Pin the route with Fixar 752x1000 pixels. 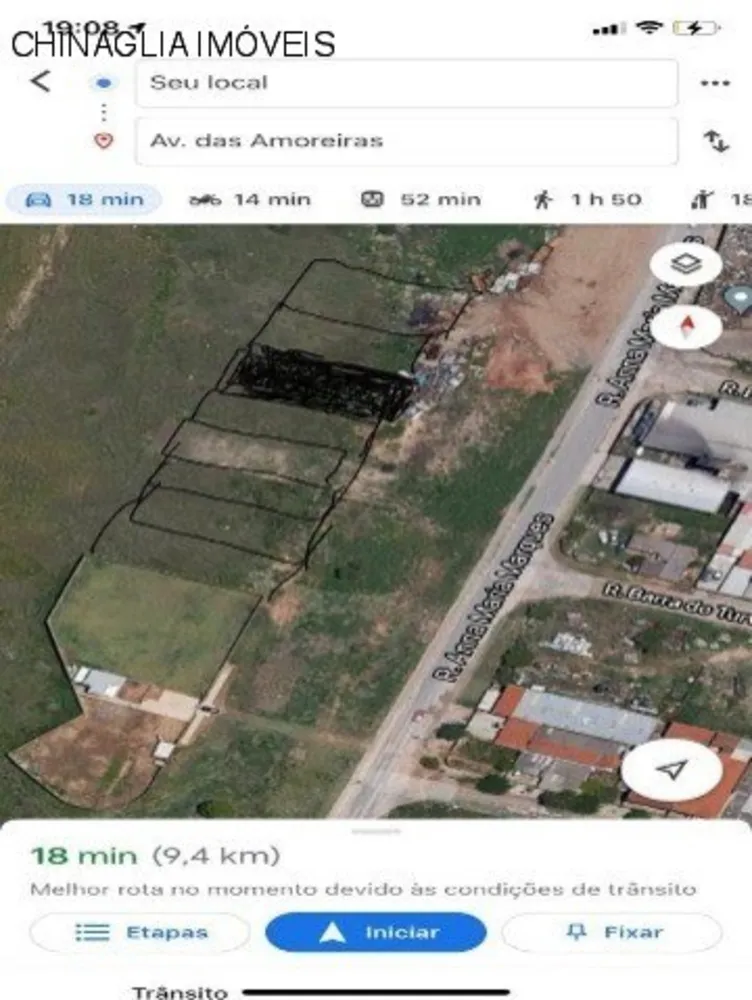click(x=612, y=932)
